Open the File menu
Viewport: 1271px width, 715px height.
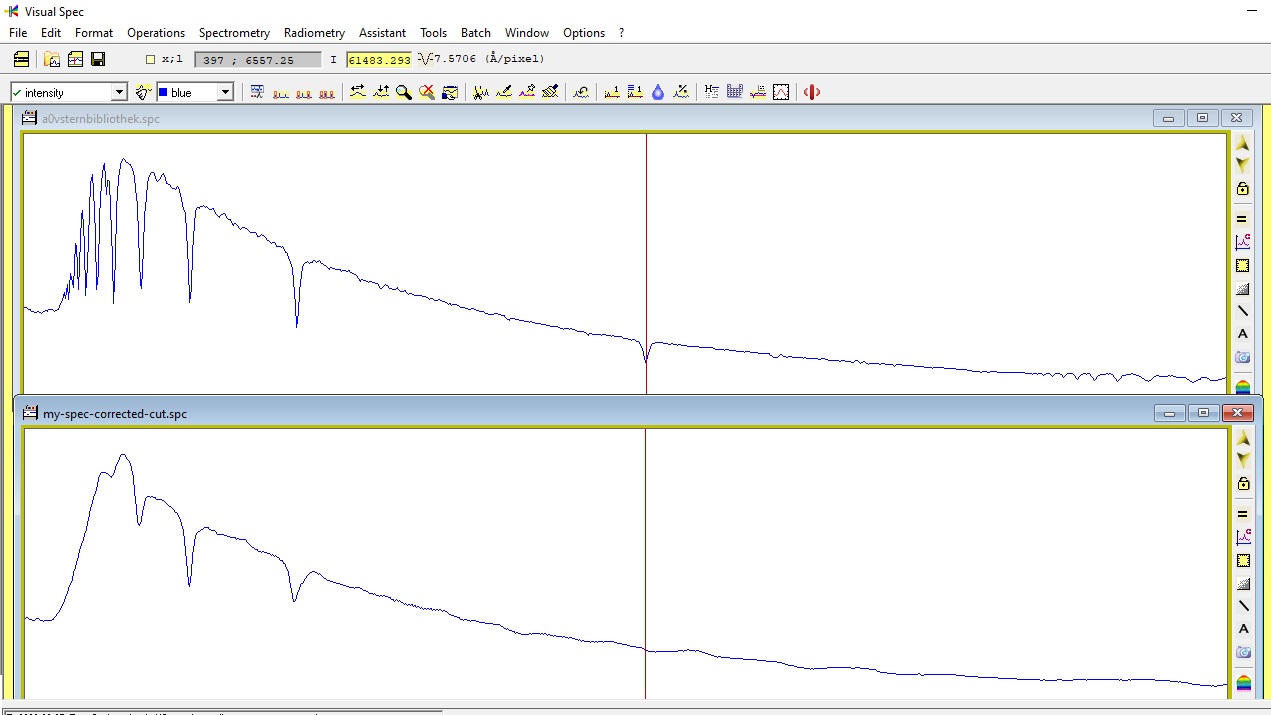[x=18, y=33]
